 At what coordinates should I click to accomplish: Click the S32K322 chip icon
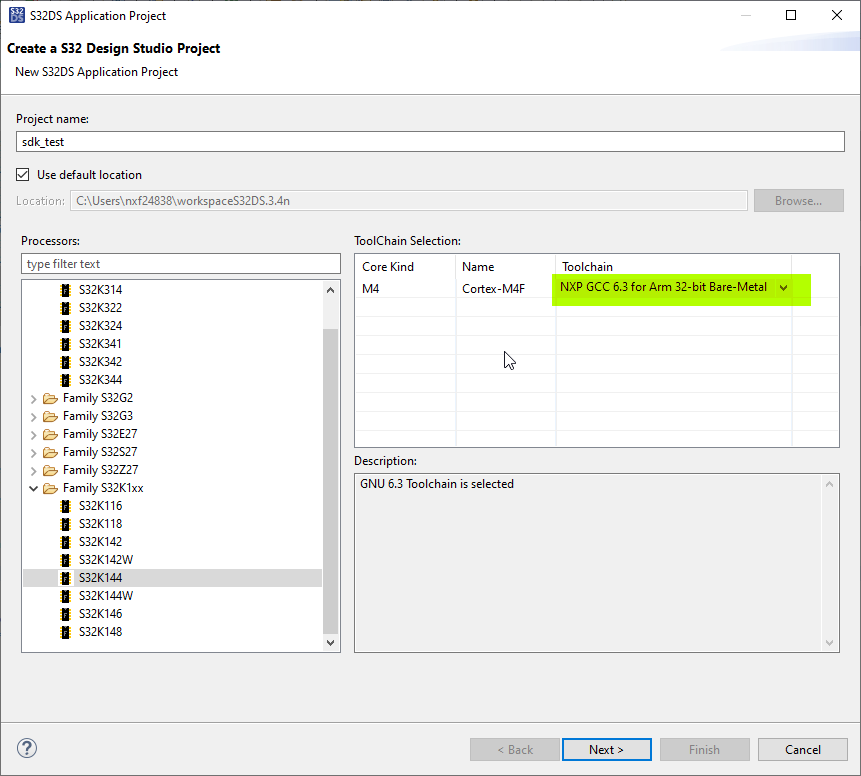(x=66, y=307)
